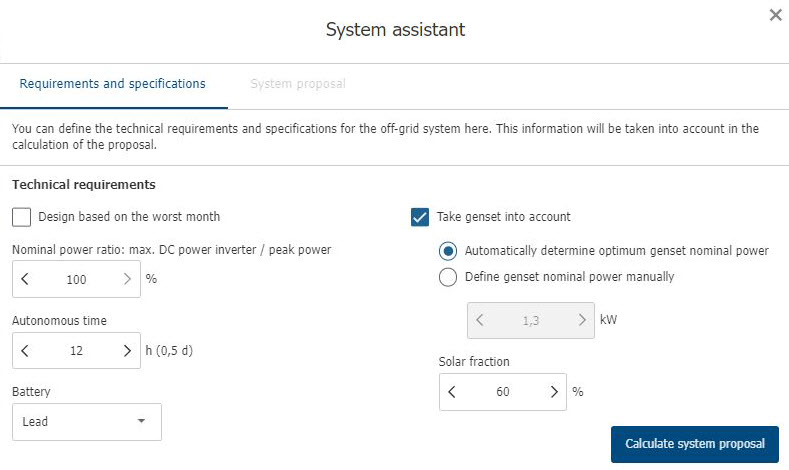
Task: Close the System assistant dialog
Action: 775,15
